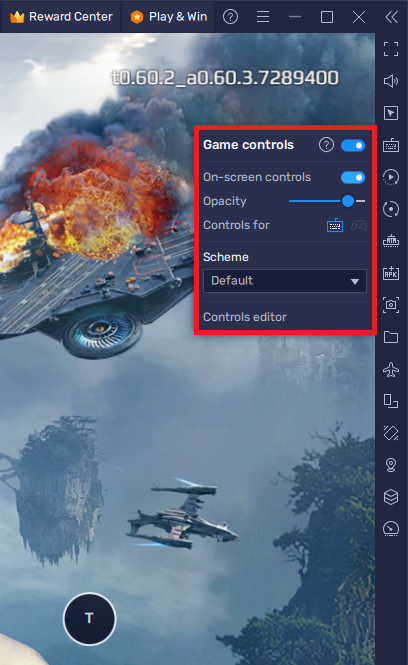Open Play & Win
Viewport: 408px width, 665px height.
[169, 17]
